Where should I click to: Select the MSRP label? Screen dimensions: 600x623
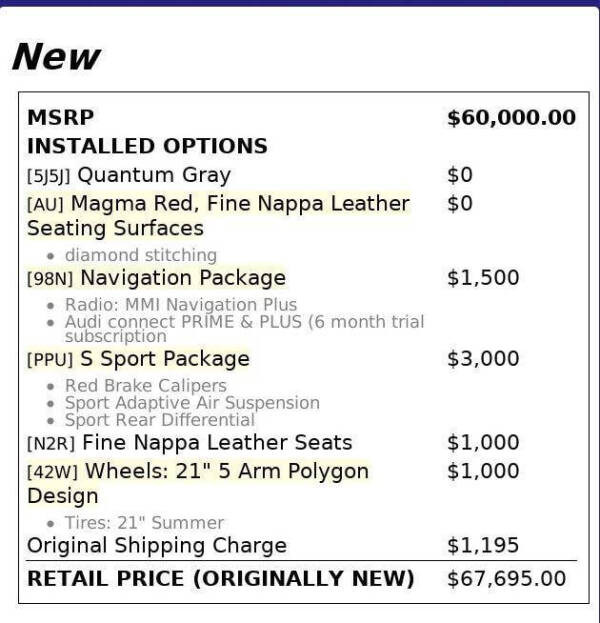click(x=60, y=117)
